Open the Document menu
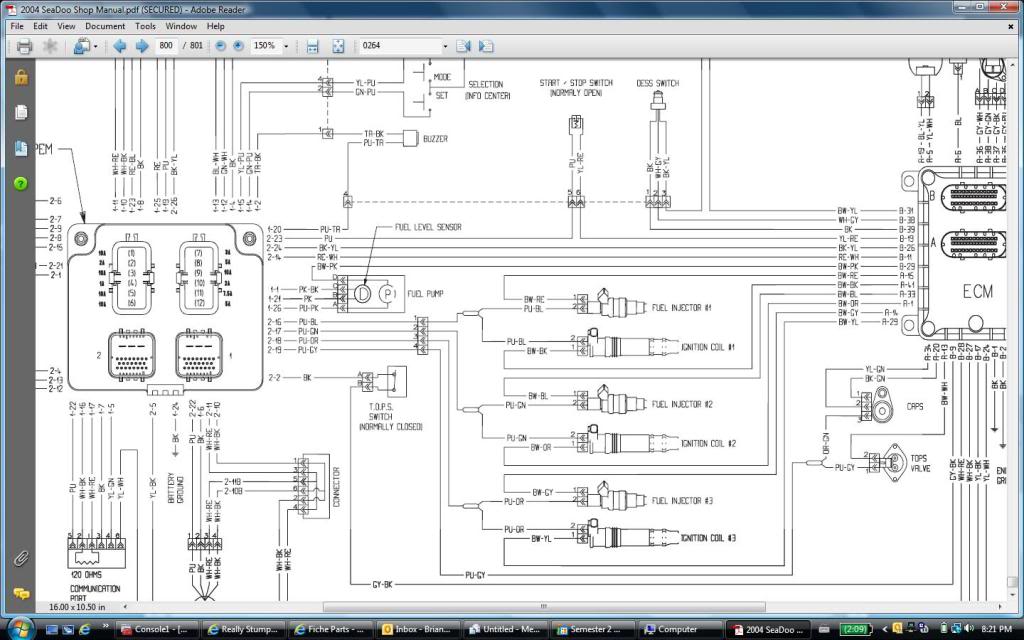 coord(104,26)
